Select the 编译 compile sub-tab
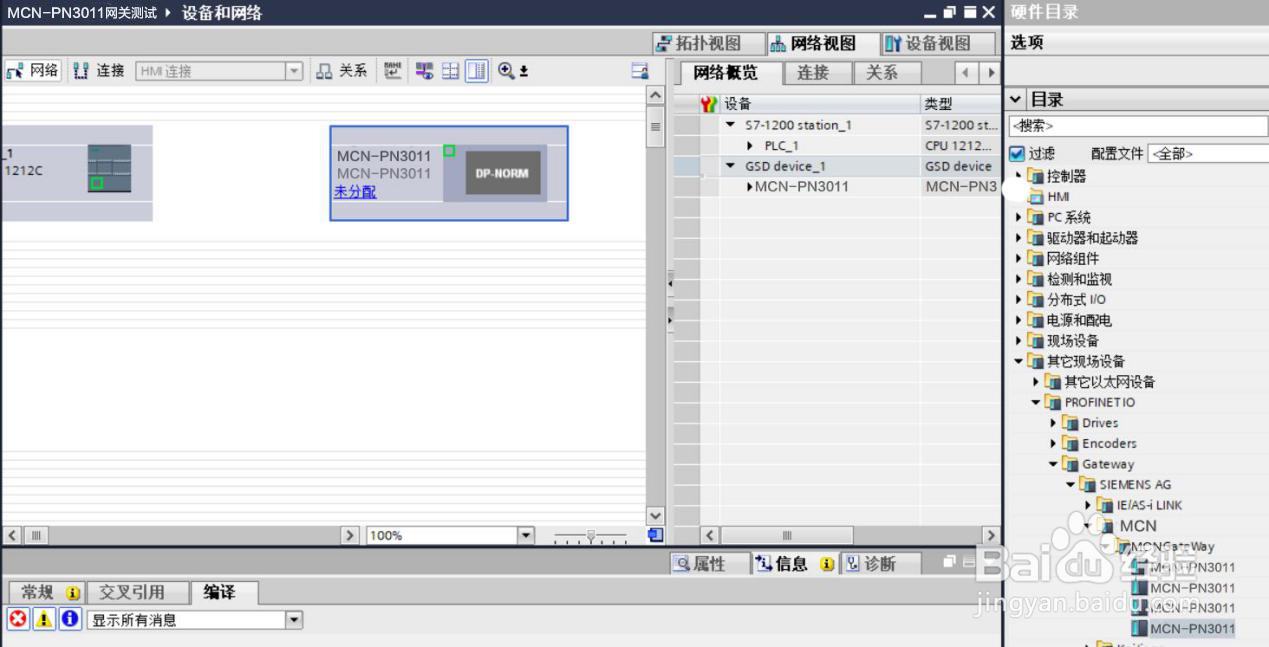This screenshot has width=1269, height=647. point(224,593)
